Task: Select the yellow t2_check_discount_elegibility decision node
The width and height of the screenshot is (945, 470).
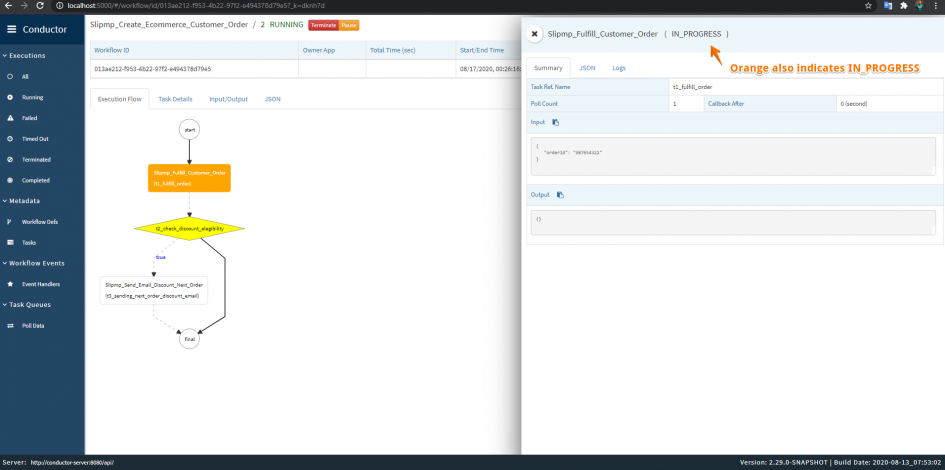Action: pos(189,229)
